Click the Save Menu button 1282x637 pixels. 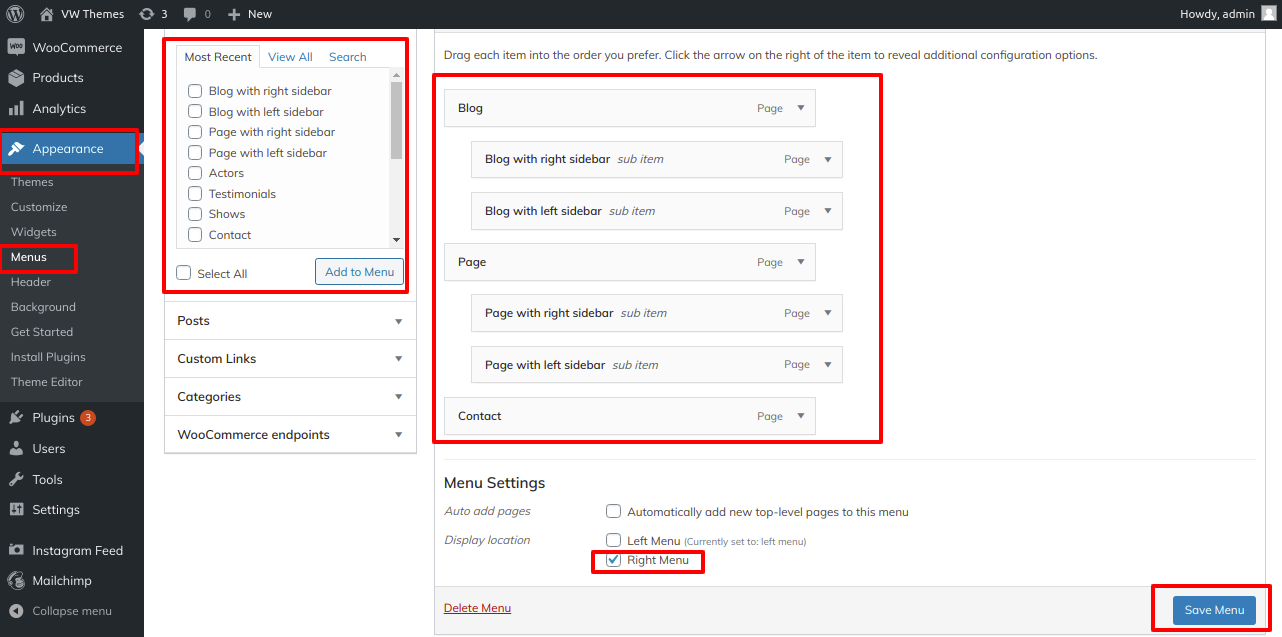(1214, 610)
